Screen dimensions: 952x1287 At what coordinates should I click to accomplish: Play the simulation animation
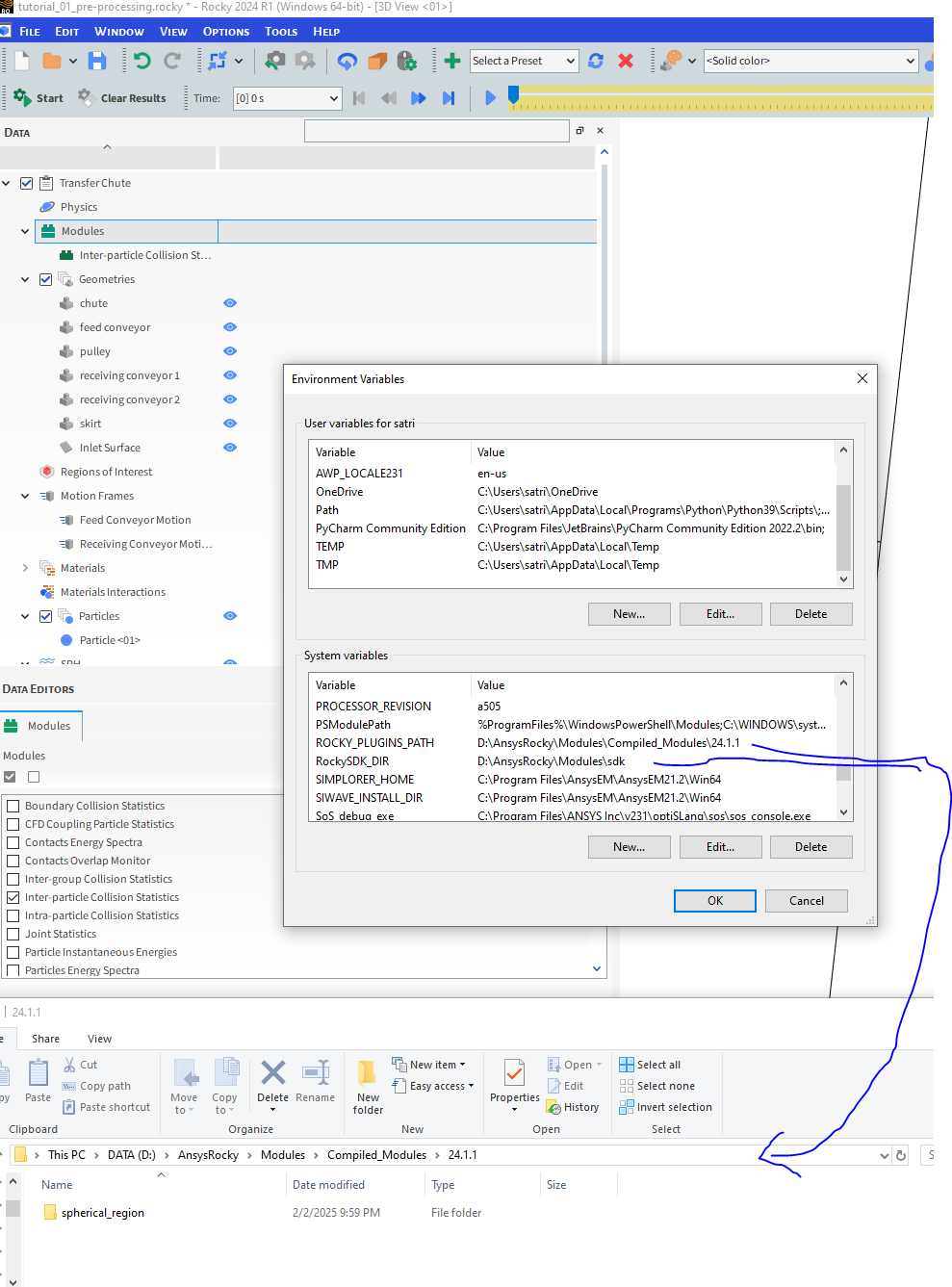click(490, 98)
